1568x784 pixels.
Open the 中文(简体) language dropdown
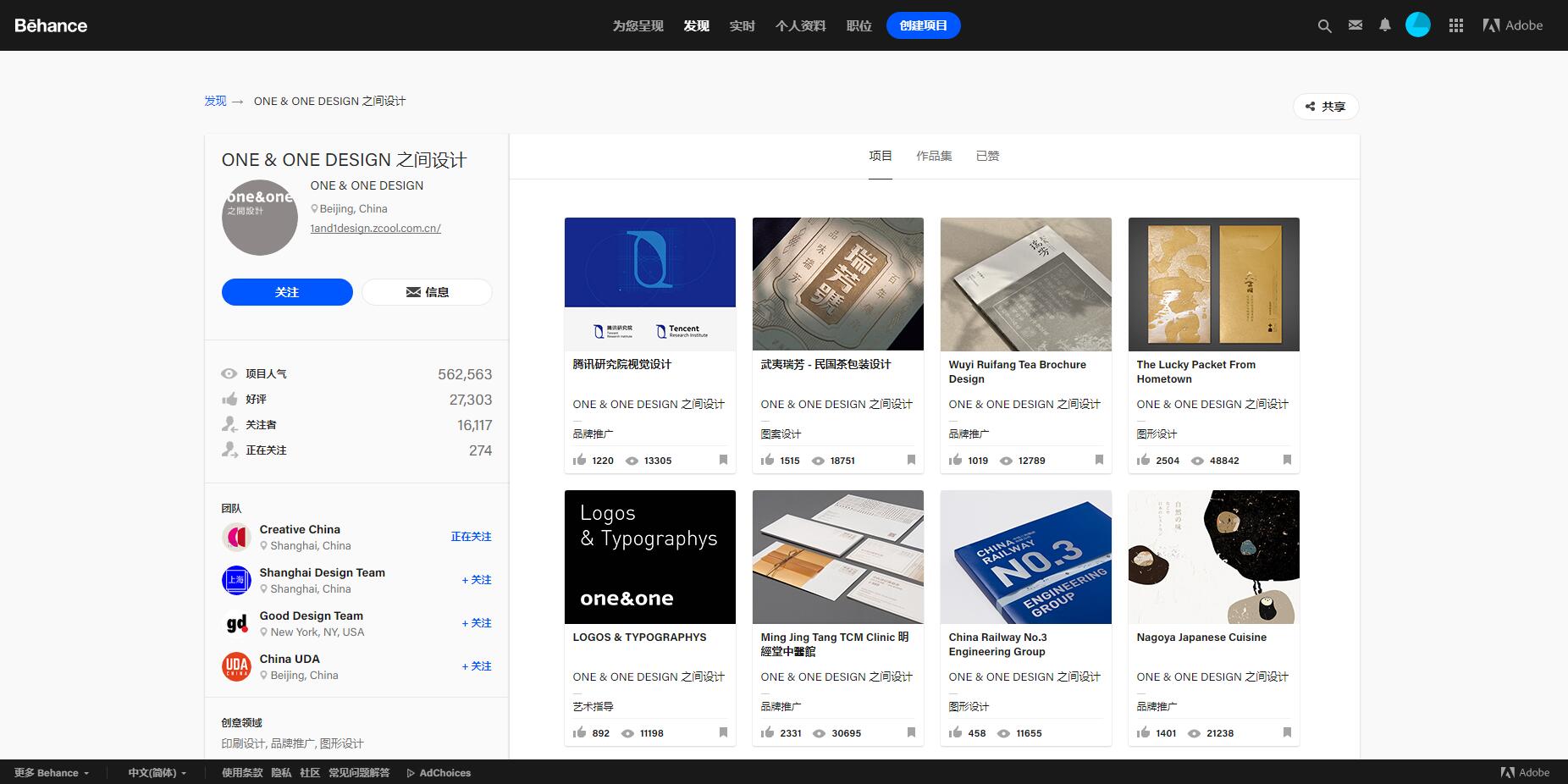coord(157,773)
